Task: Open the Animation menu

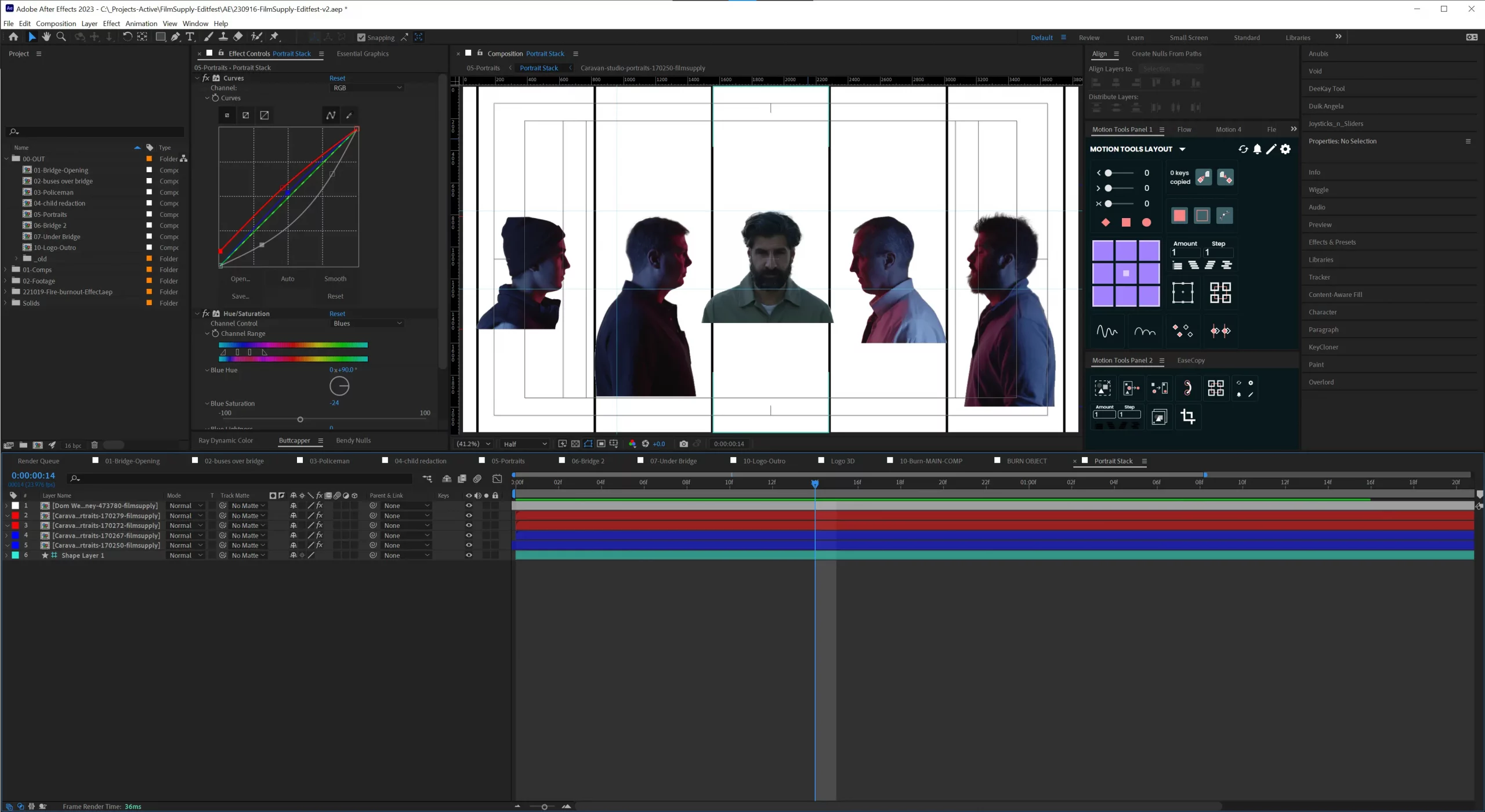Action: [141, 23]
